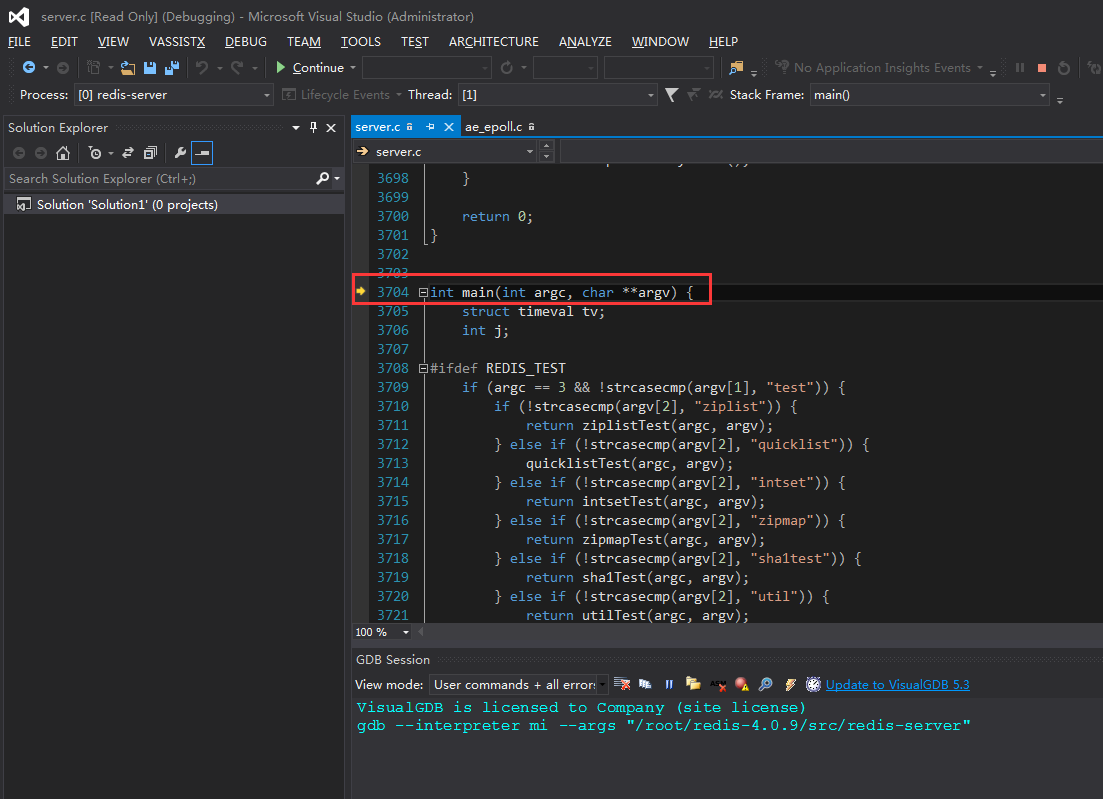Click the Open File folder icon
The image size is (1103, 799).
(x=127, y=68)
